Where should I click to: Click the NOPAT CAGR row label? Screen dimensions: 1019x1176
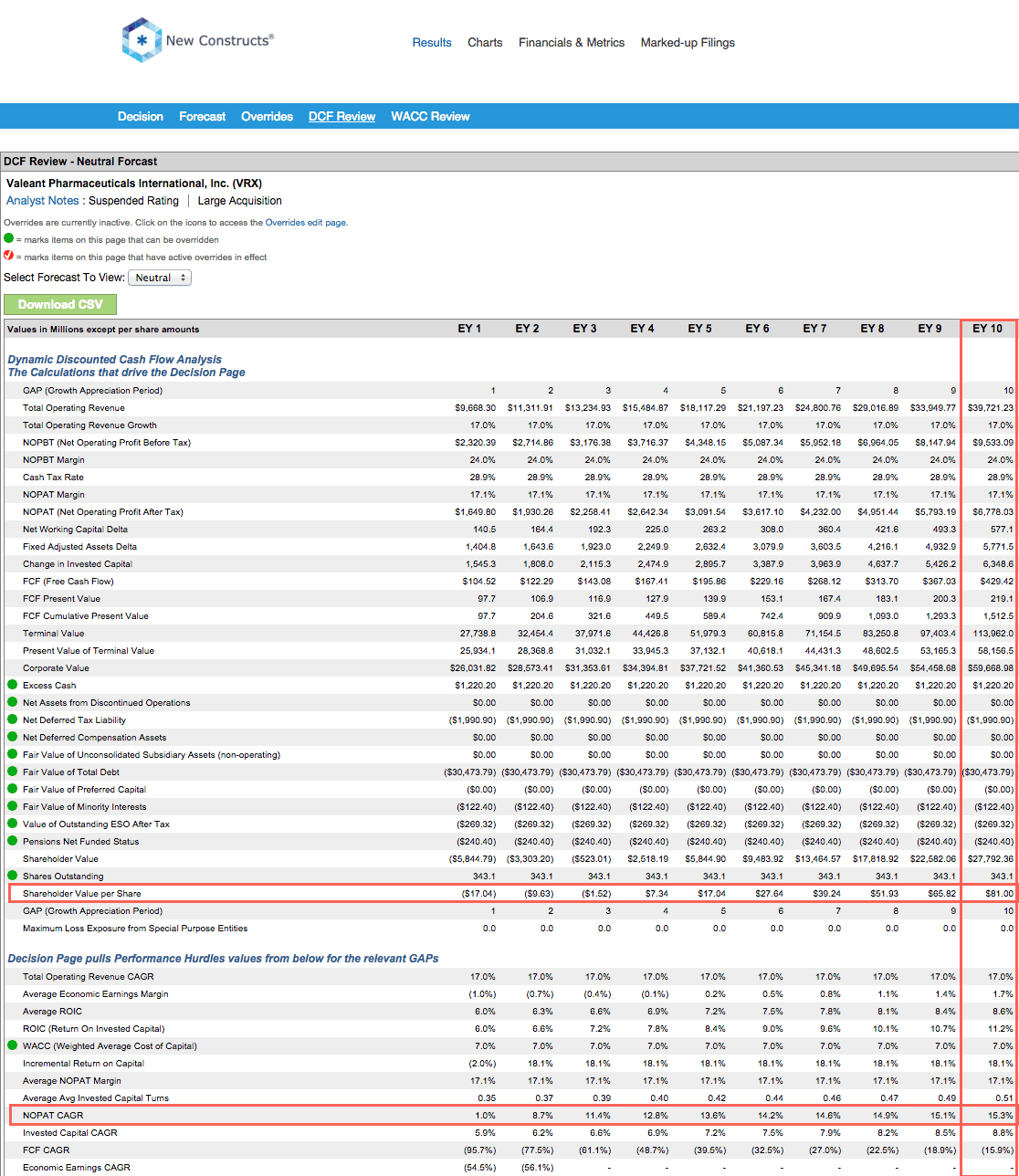click(51, 1115)
